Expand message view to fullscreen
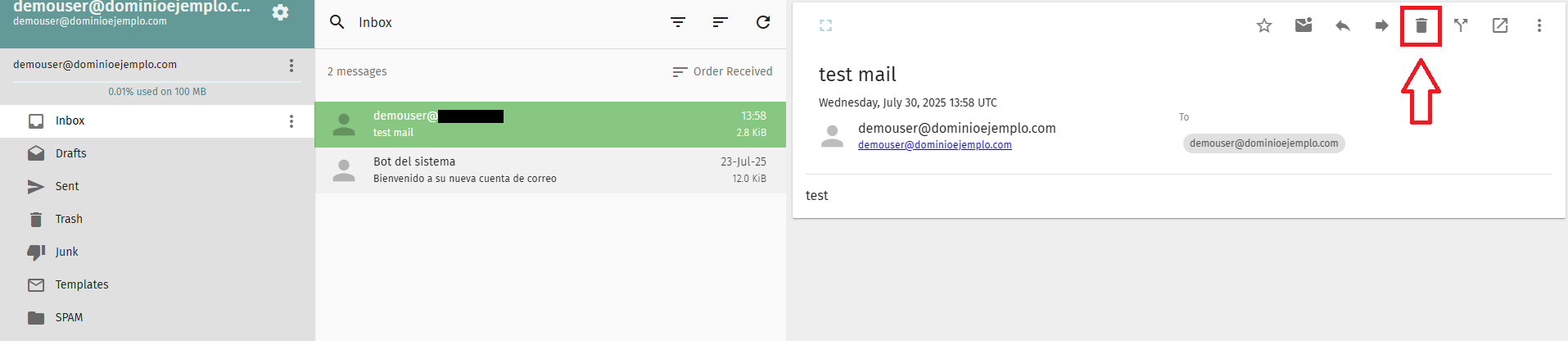 [x=825, y=25]
